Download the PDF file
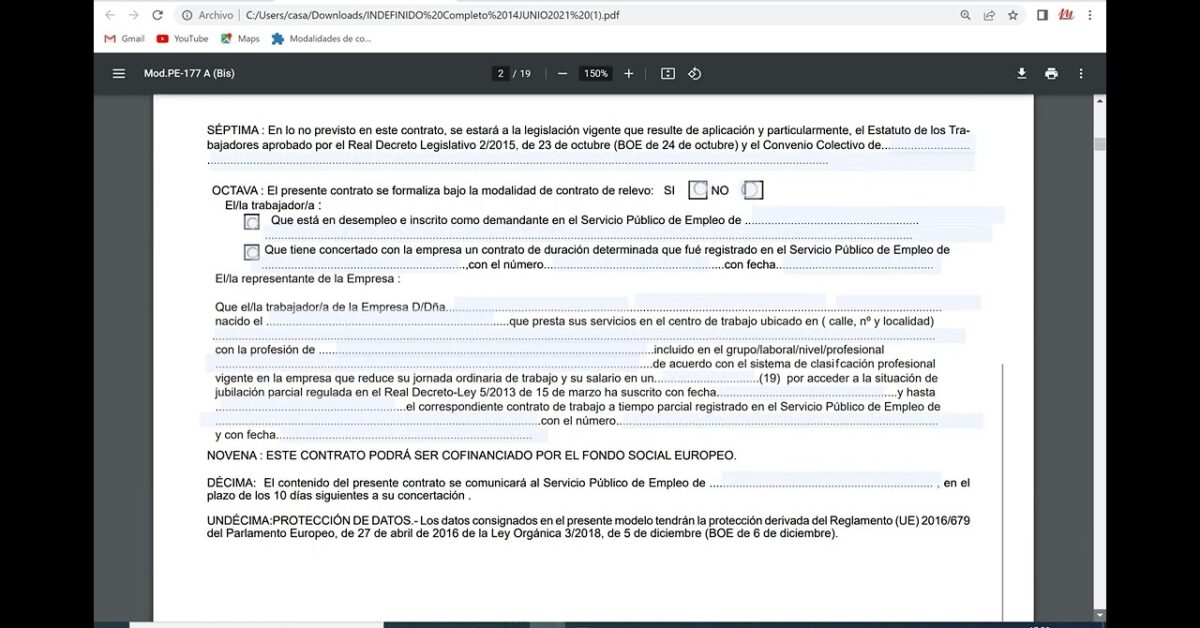This screenshot has width=1200, height=628. click(x=1021, y=73)
